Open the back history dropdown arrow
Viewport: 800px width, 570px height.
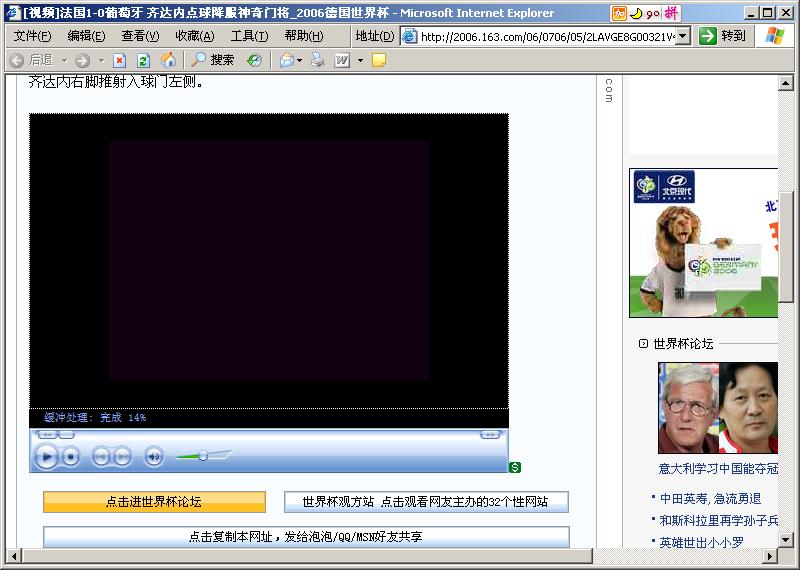point(64,61)
